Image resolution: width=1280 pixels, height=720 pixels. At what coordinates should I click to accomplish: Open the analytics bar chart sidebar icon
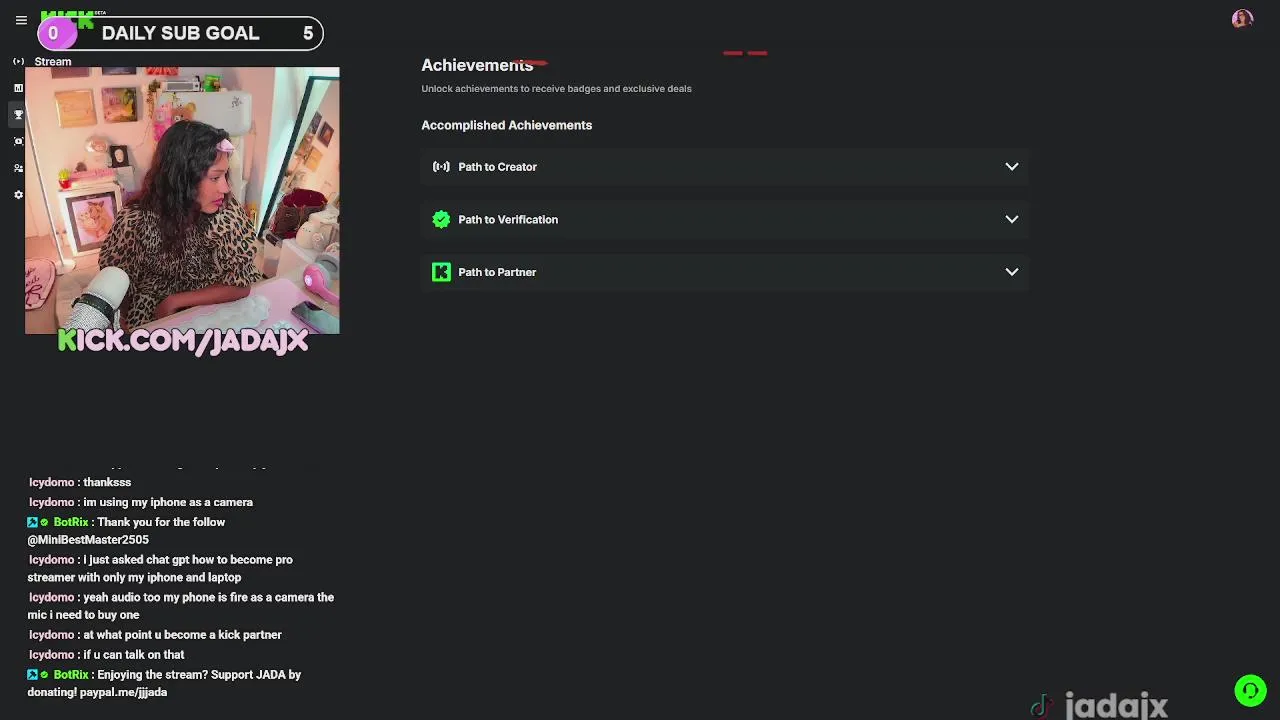tap(18, 88)
